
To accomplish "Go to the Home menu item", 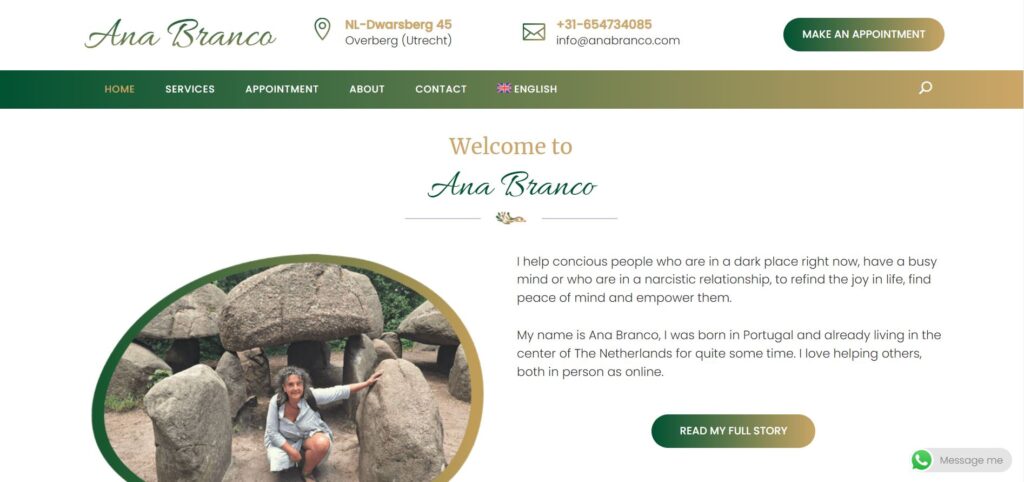I will point(120,89).
